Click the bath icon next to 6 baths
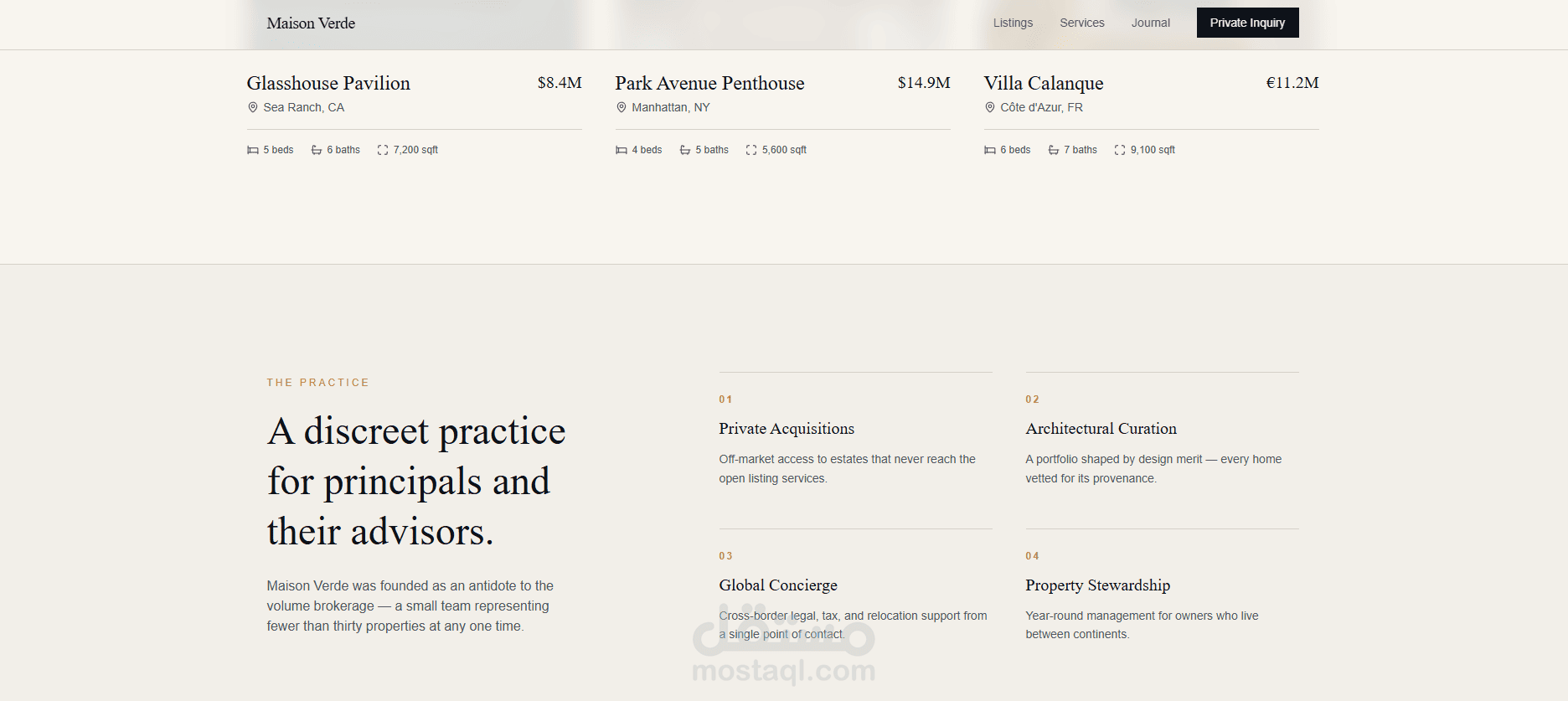Image resolution: width=1568 pixels, height=701 pixels. [316, 150]
